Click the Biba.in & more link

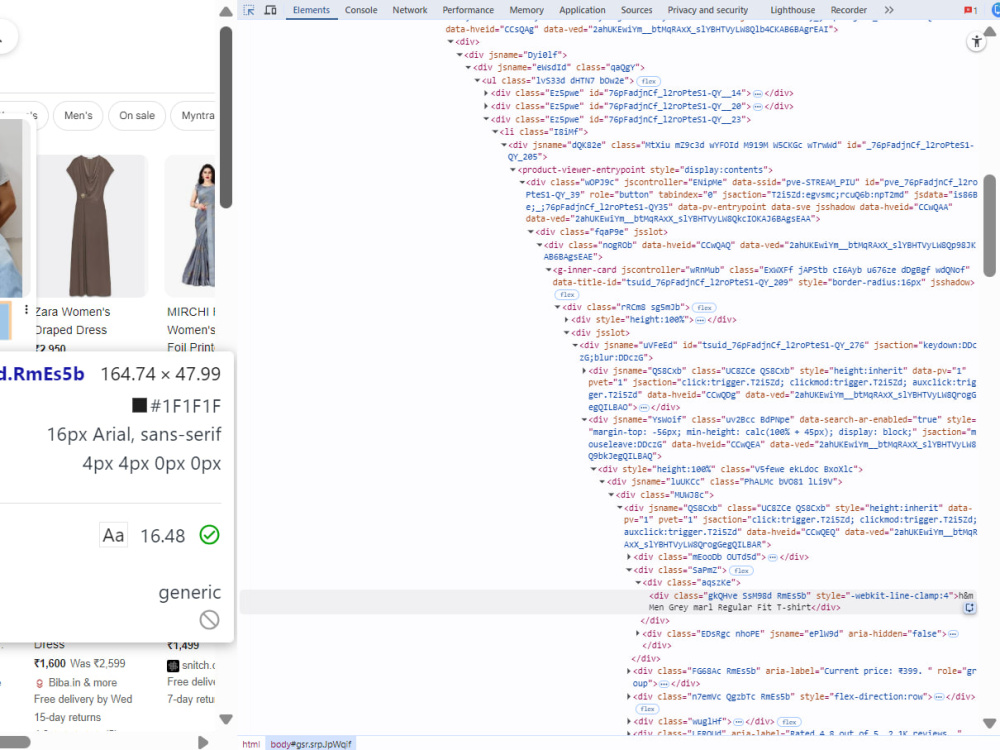point(82,683)
